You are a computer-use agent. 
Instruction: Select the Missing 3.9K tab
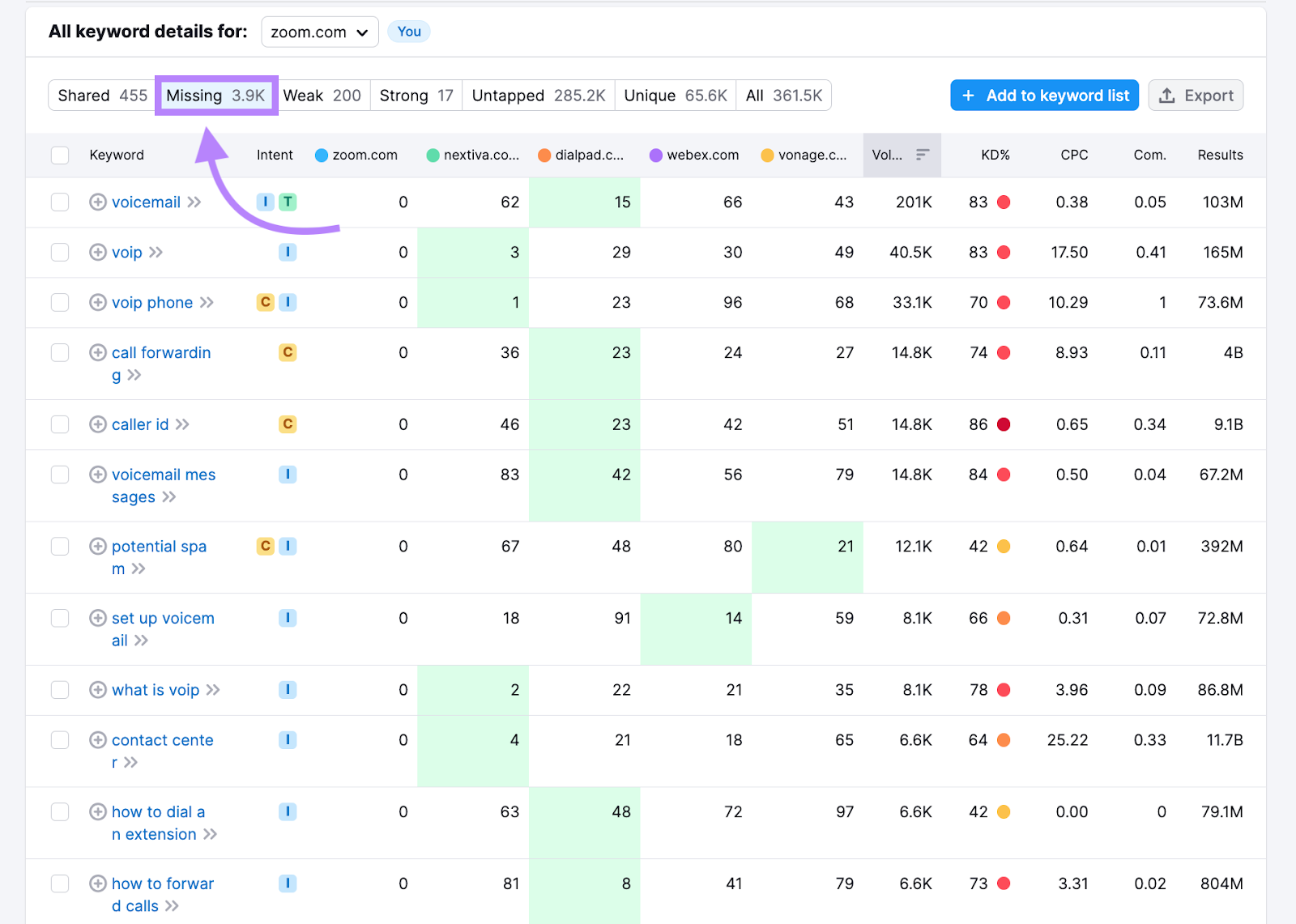pos(216,96)
